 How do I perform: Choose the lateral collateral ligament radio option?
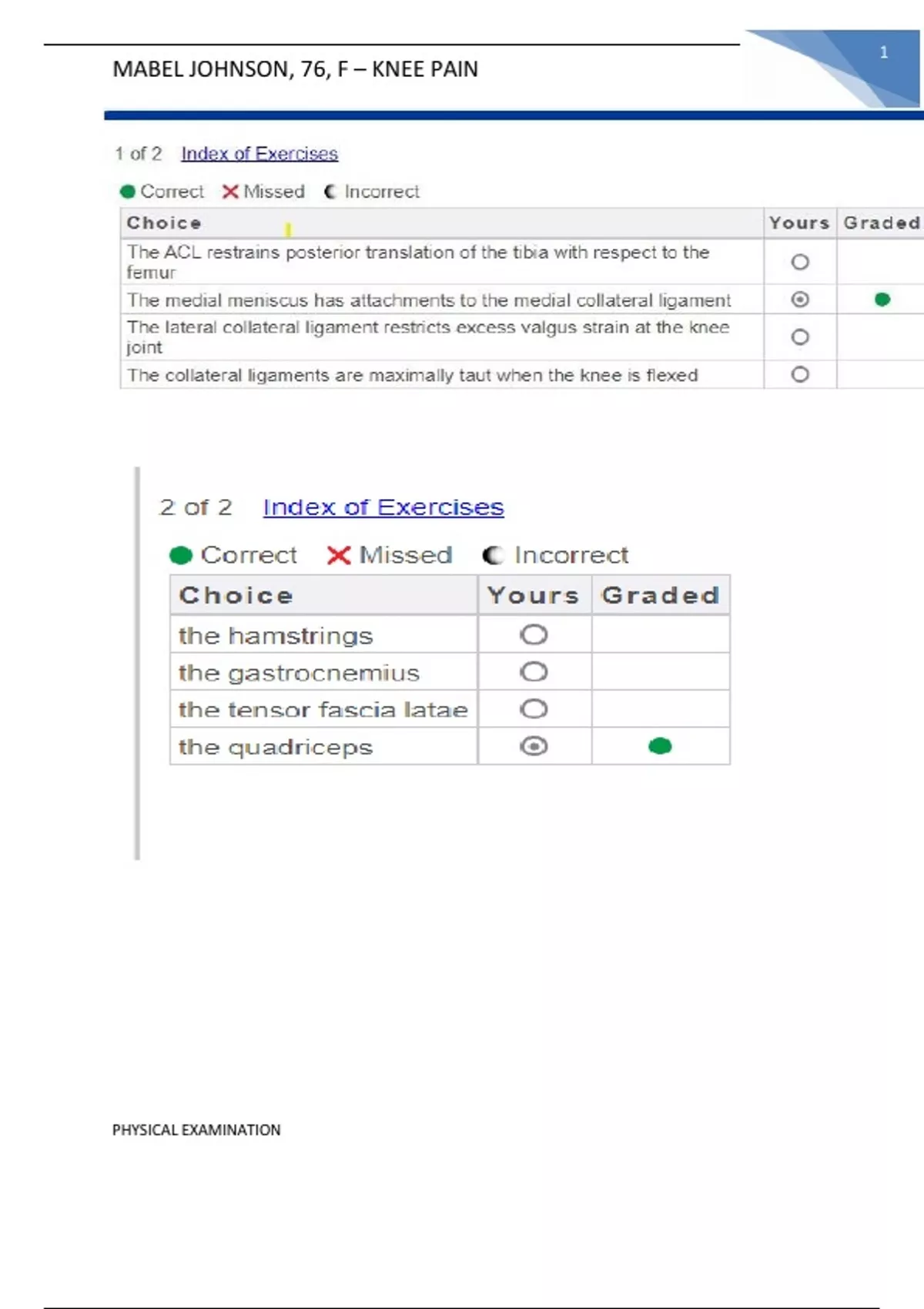click(800, 337)
